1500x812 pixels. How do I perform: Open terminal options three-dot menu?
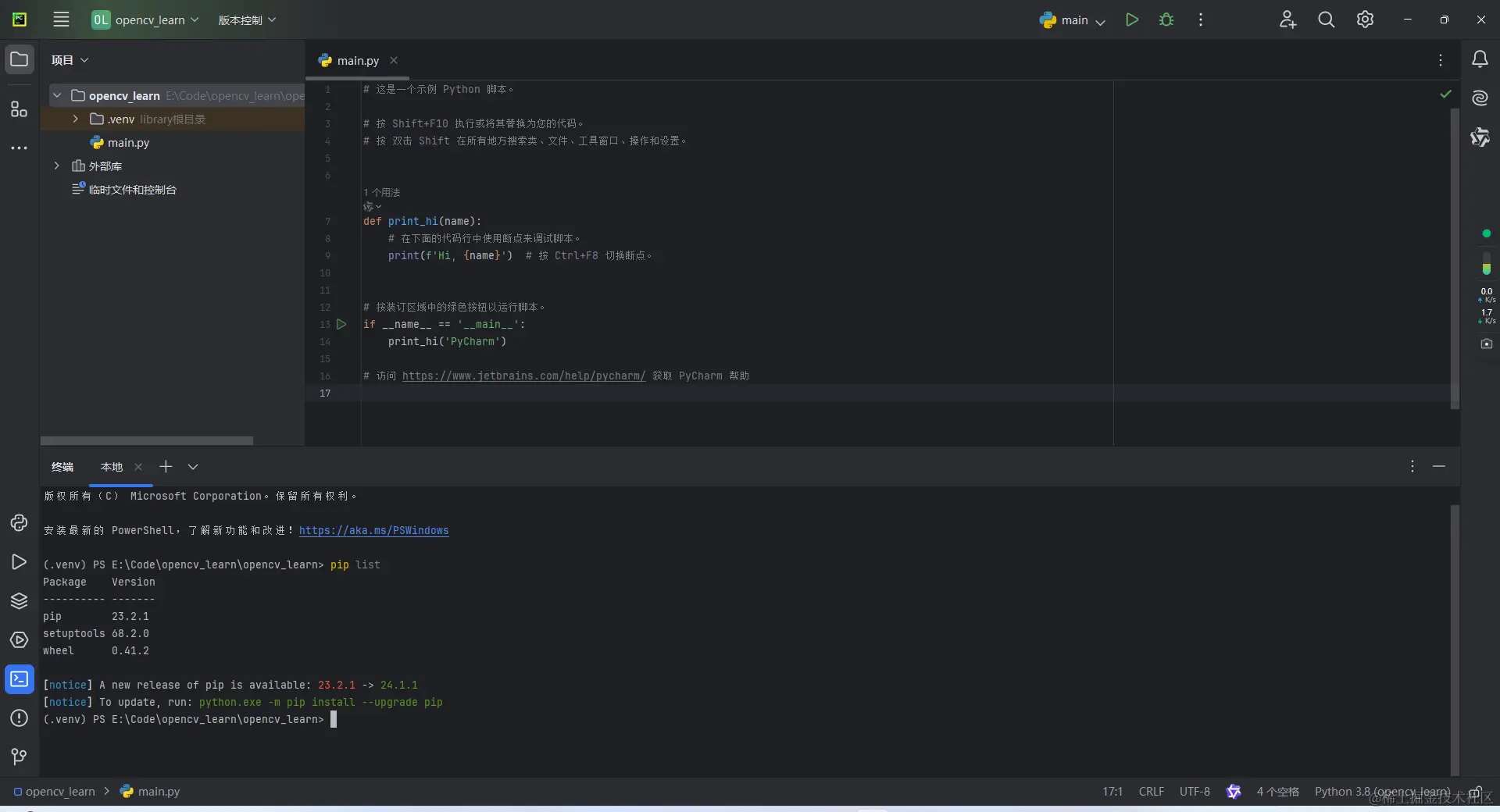pyautogui.click(x=1412, y=466)
